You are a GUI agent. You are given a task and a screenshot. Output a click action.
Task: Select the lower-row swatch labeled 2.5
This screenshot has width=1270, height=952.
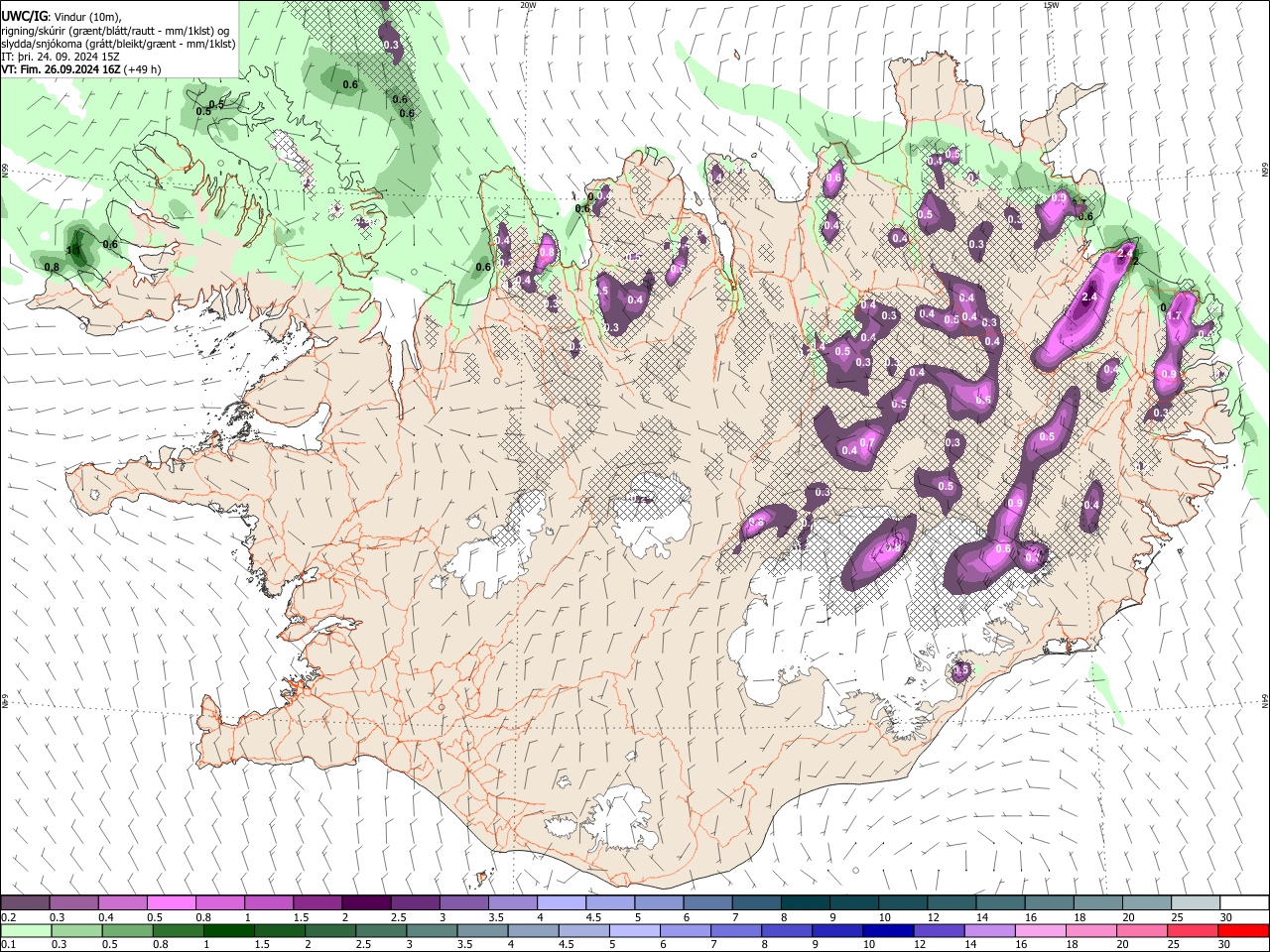click(381, 930)
